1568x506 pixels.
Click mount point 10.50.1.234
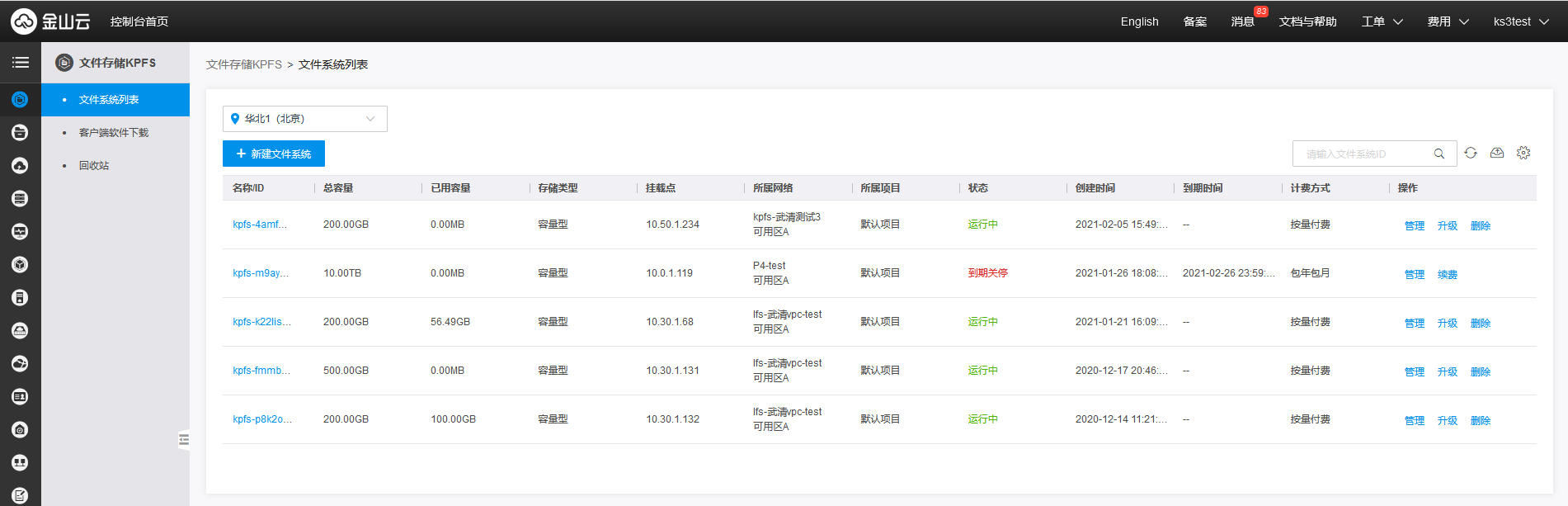click(672, 225)
